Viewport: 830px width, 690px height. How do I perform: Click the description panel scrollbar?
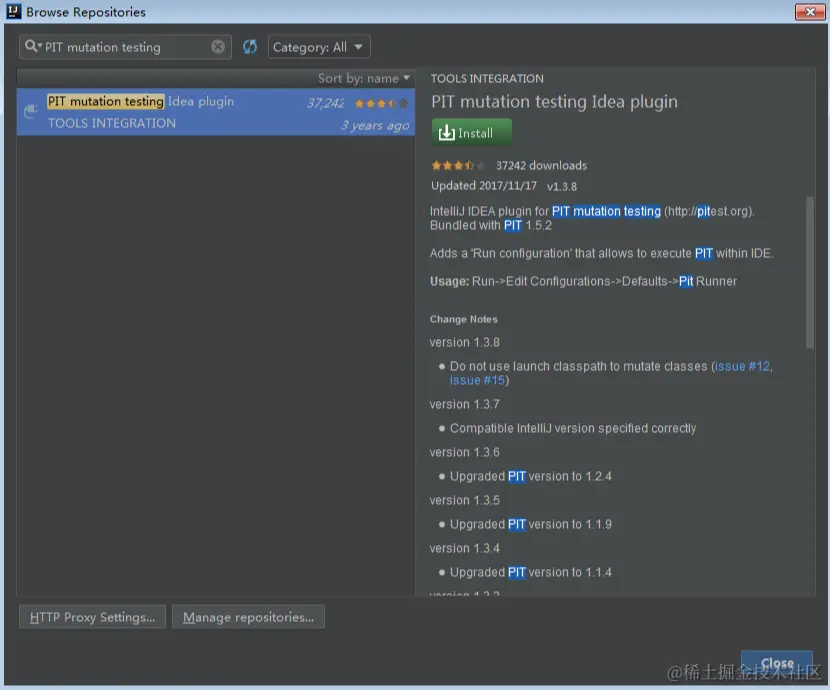coord(809,273)
